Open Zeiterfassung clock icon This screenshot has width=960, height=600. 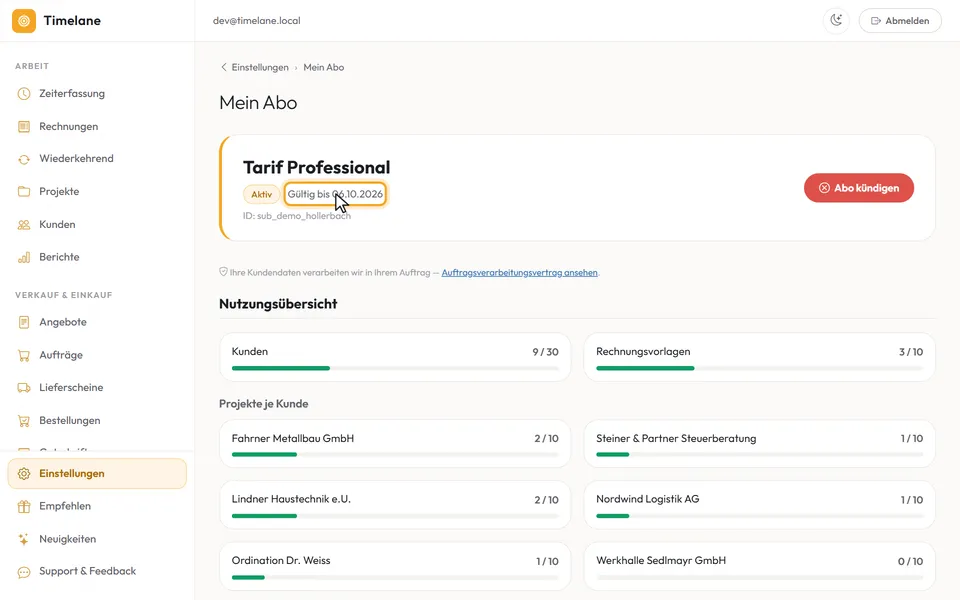24,94
